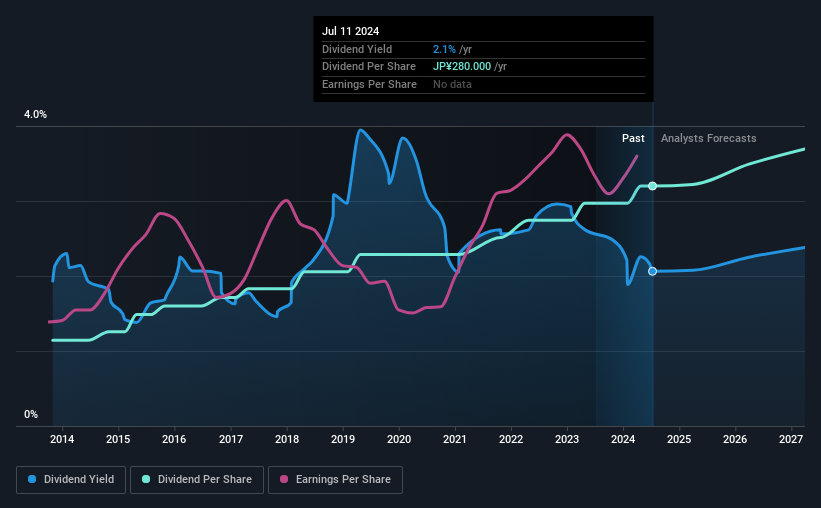
Task: Click the 2014 x-axis label
Action: coord(62,439)
